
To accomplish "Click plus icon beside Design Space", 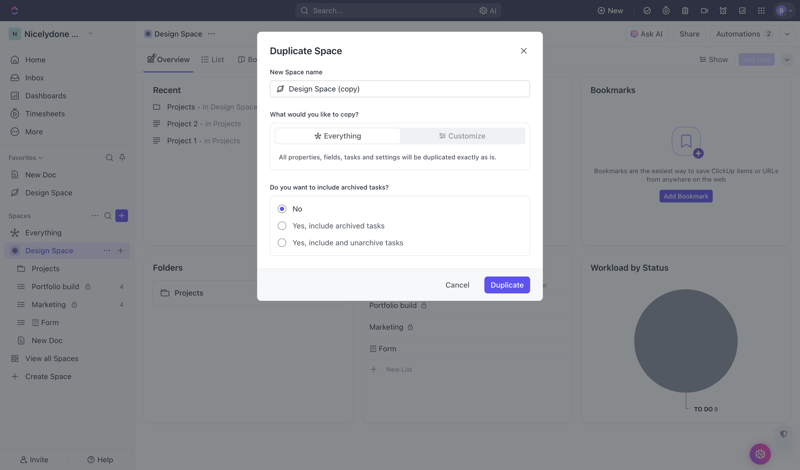I will point(120,251).
